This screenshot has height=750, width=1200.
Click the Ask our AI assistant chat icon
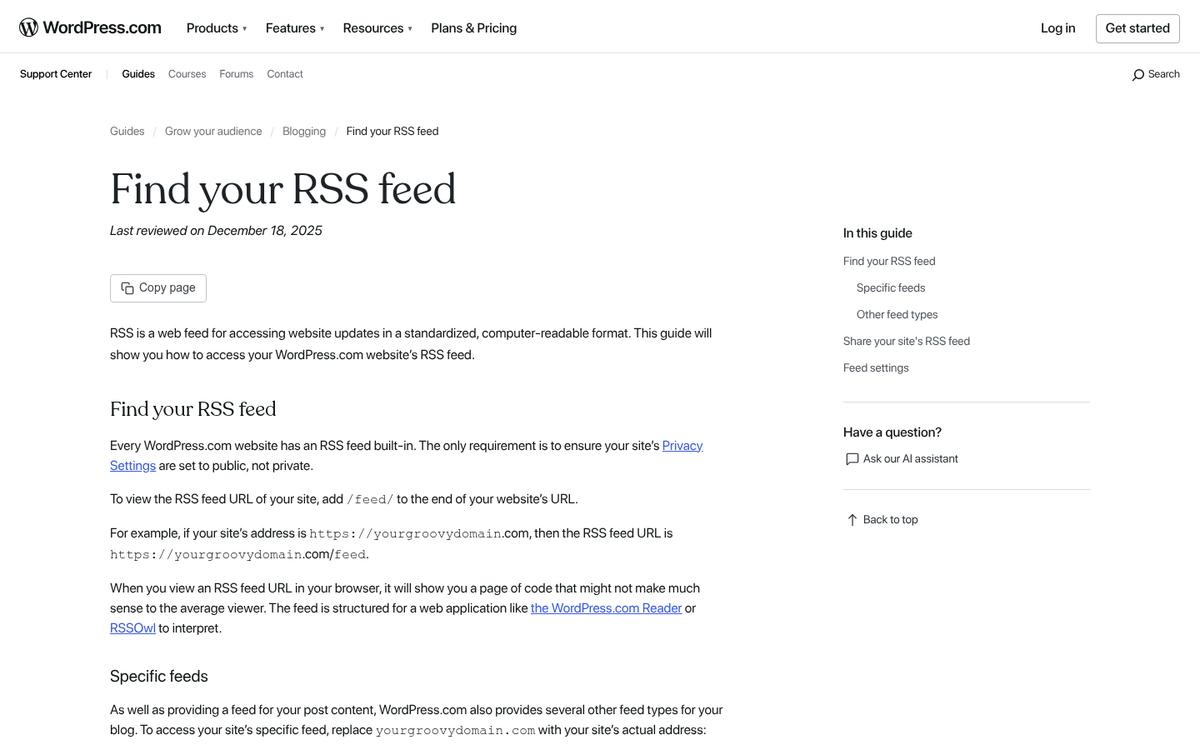[x=851, y=458]
